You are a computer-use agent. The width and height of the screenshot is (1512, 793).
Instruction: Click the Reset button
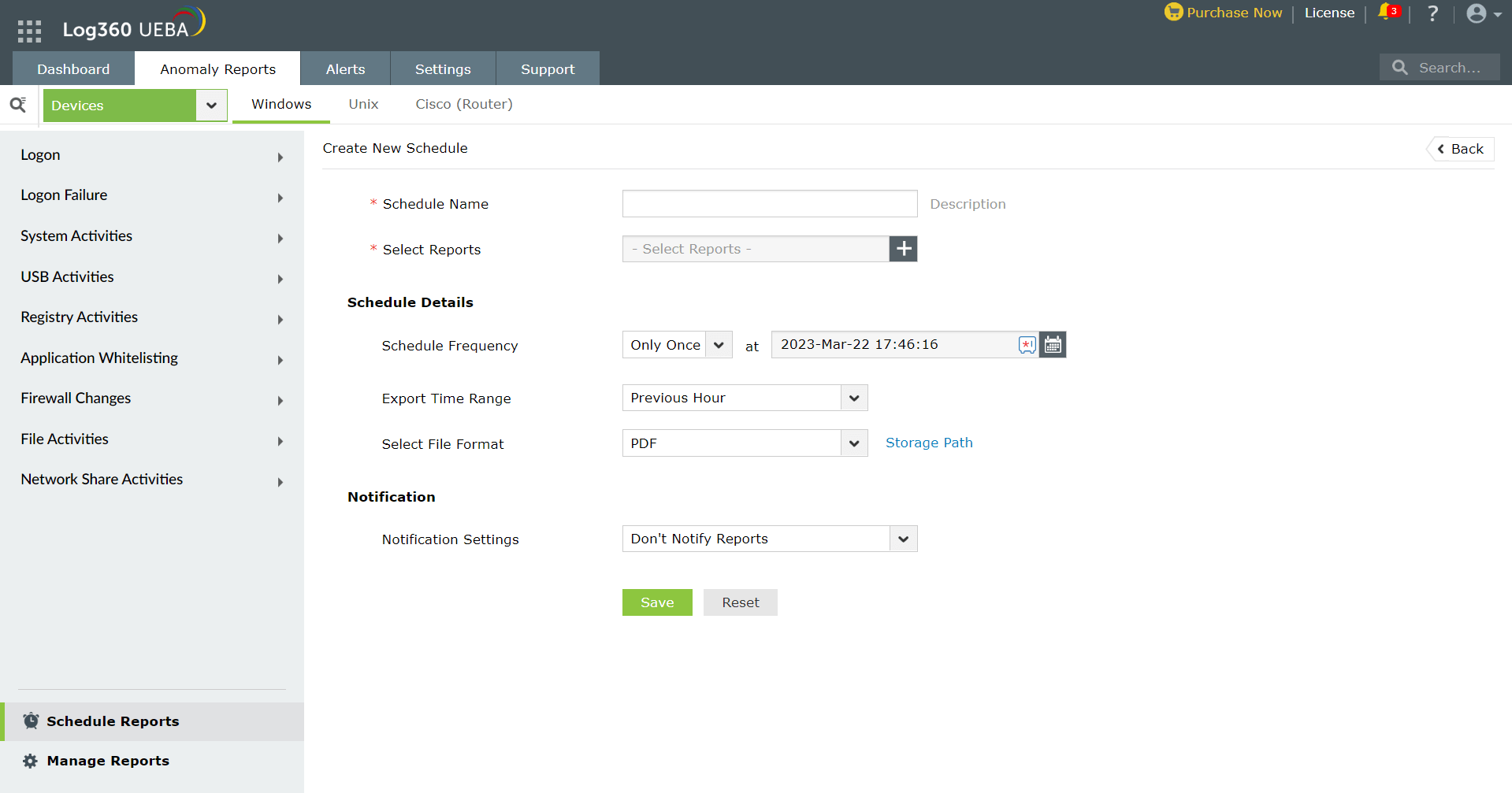click(741, 602)
